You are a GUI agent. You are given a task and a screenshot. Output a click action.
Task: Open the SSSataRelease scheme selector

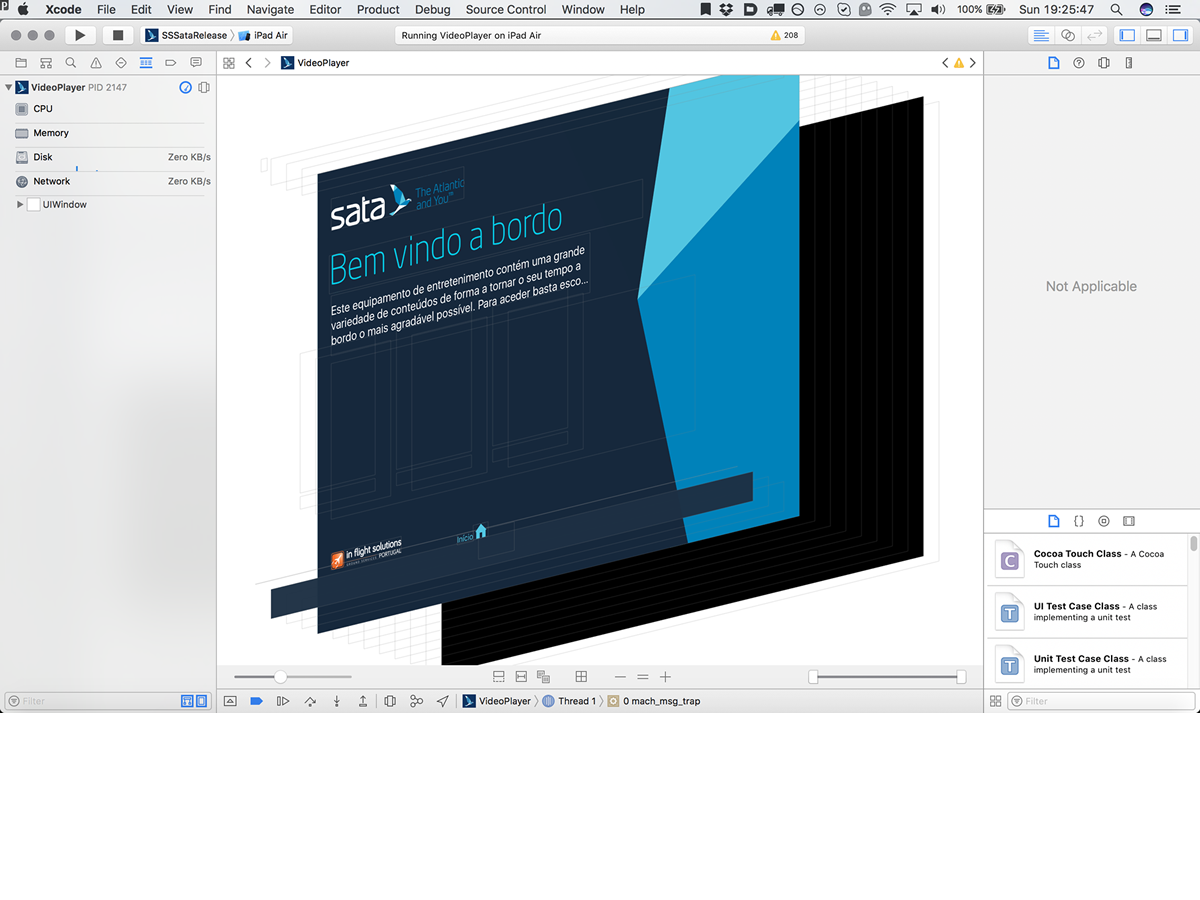click(x=187, y=35)
